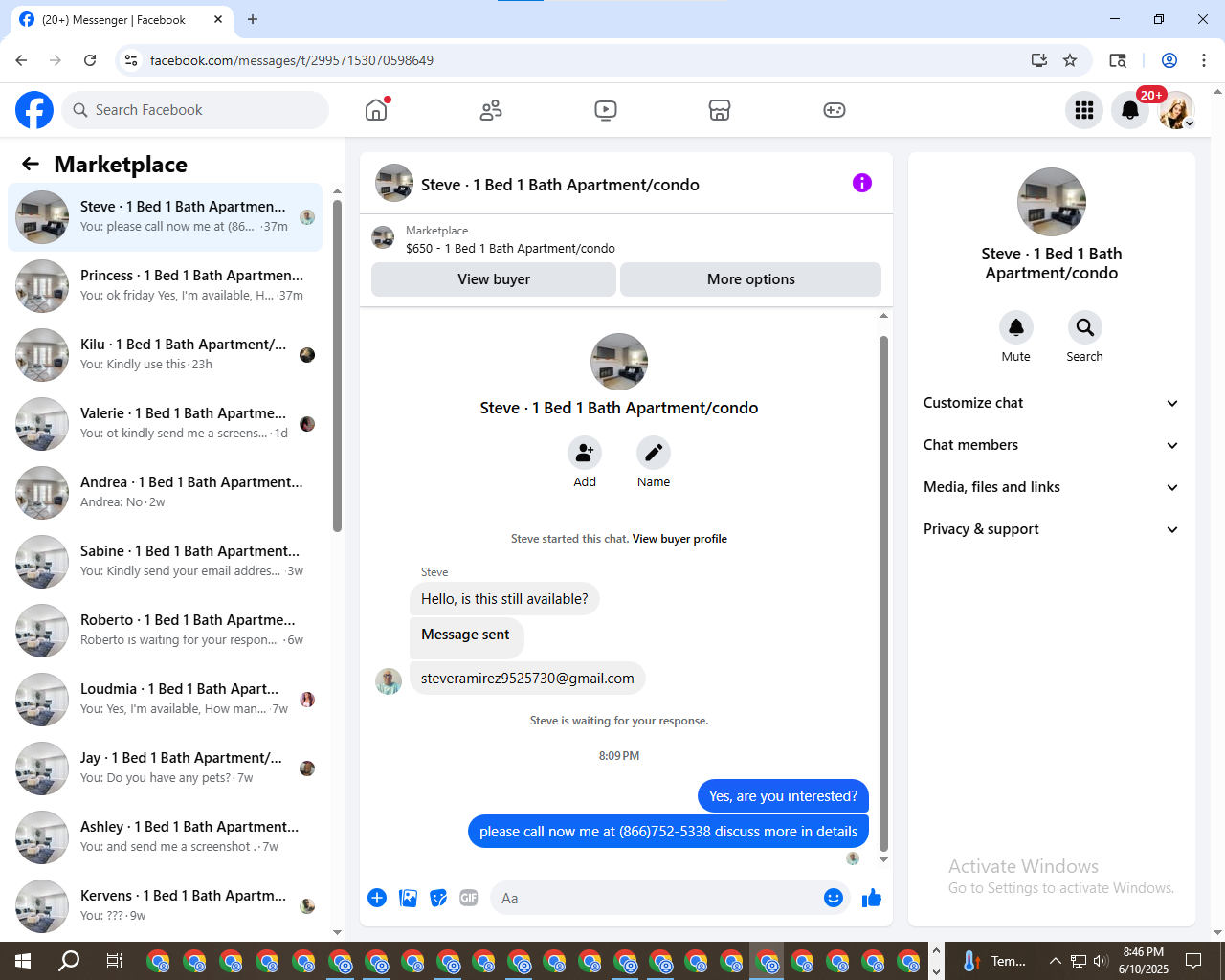Open Video tab icon

pyautogui.click(x=606, y=110)
